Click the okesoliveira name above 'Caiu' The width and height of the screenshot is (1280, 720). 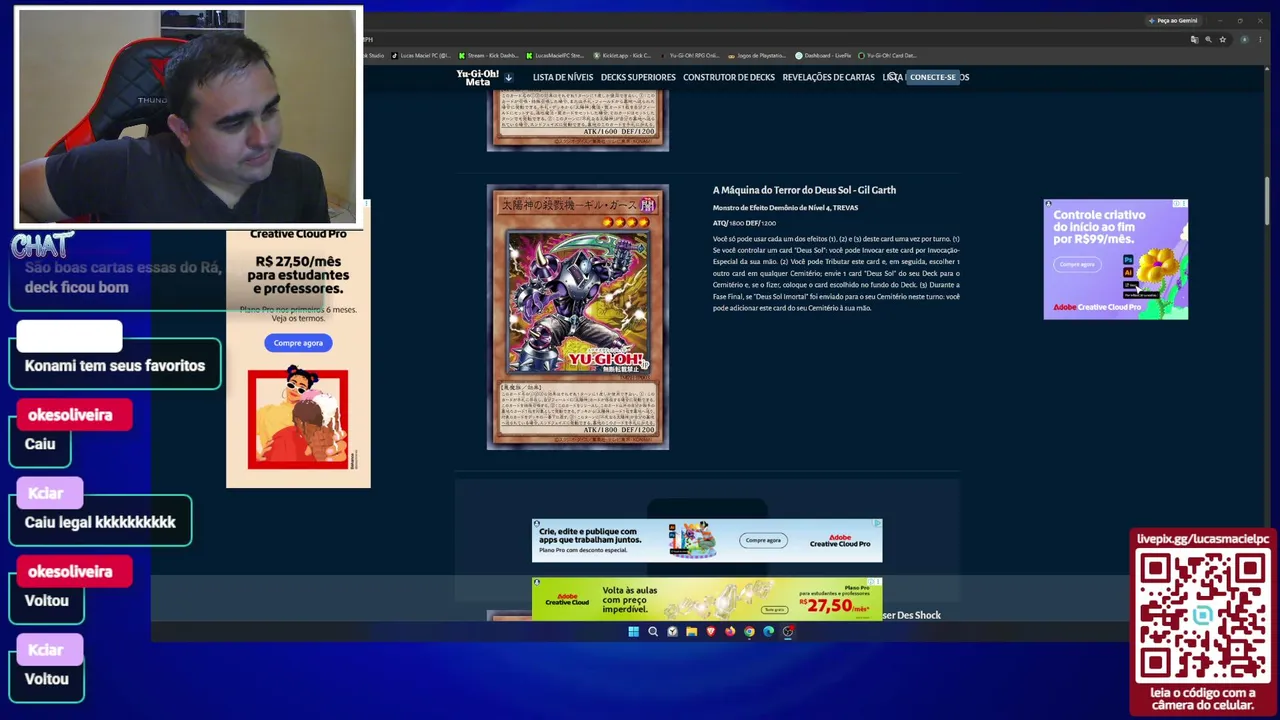point(70,415)
